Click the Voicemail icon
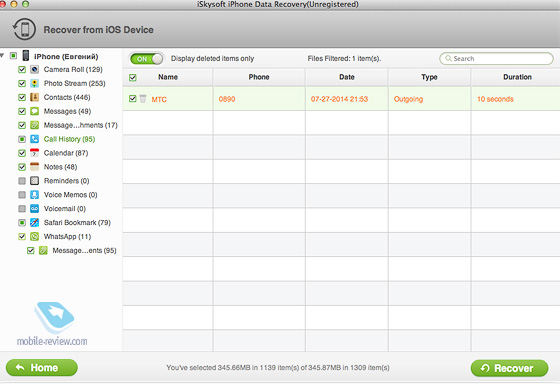560x384 pixels. click(34, 209)
